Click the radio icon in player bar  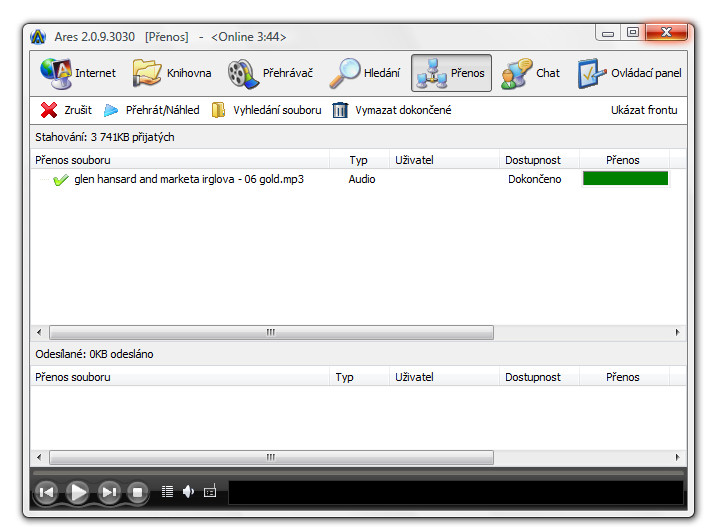pyautogui.click(x=210, y=491)
